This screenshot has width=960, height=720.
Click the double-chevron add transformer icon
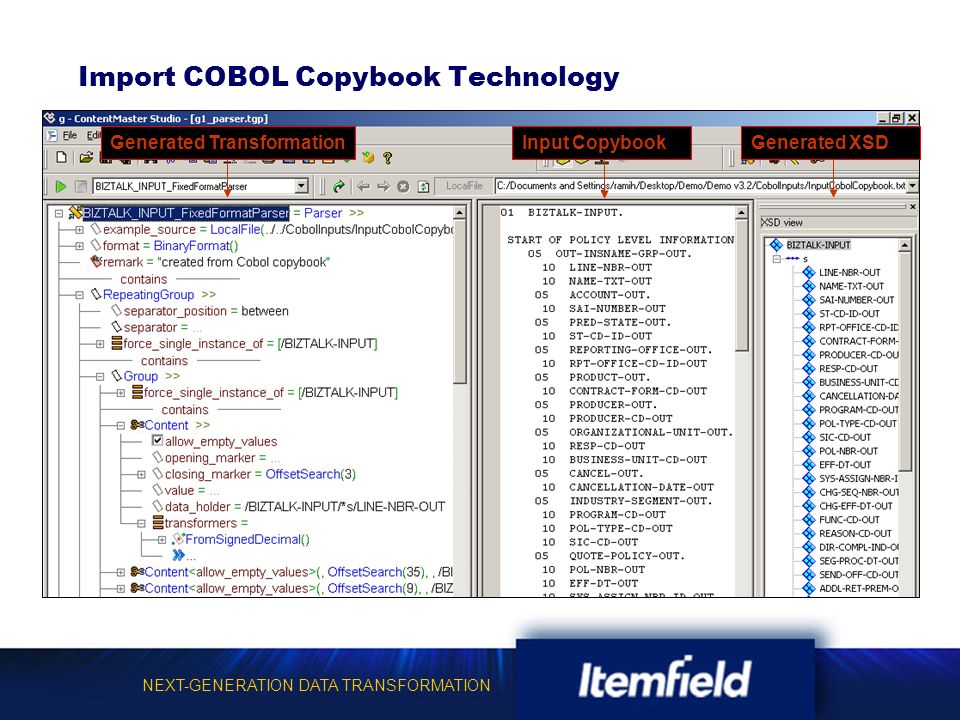[x=178, y=555]
